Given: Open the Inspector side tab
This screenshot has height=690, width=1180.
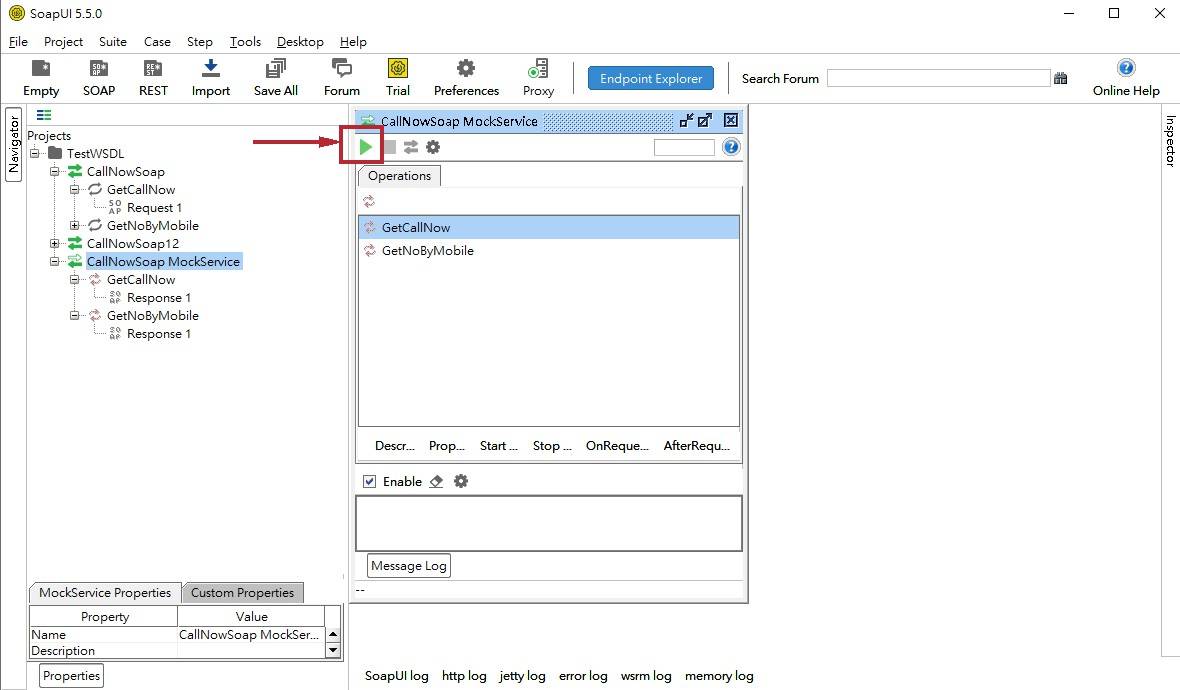Looking at the screenshot, I should pyautogui.click(x=1170, y=140).
